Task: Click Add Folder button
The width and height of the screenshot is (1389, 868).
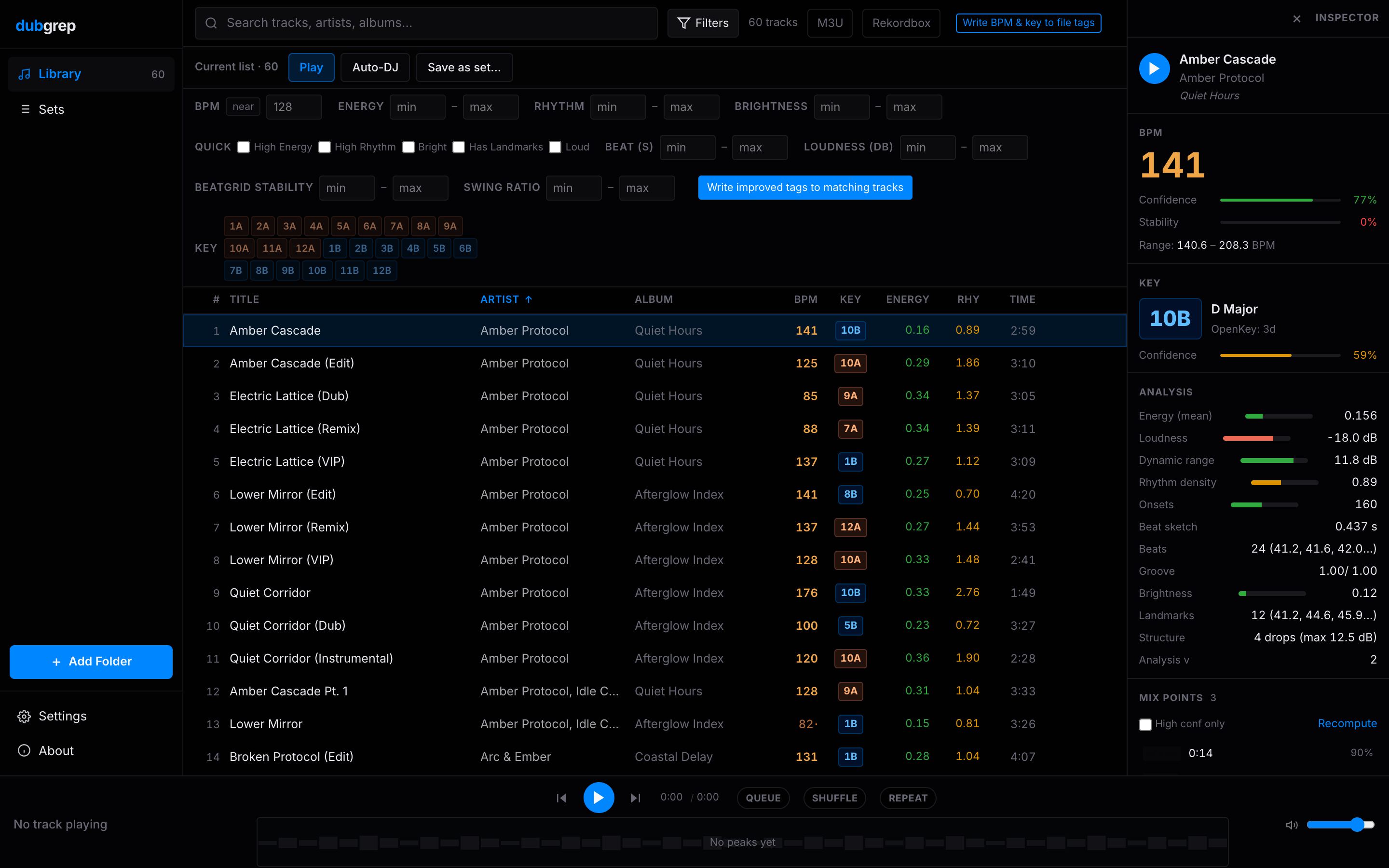Action: pyautogui.click(x=91, y=662)
